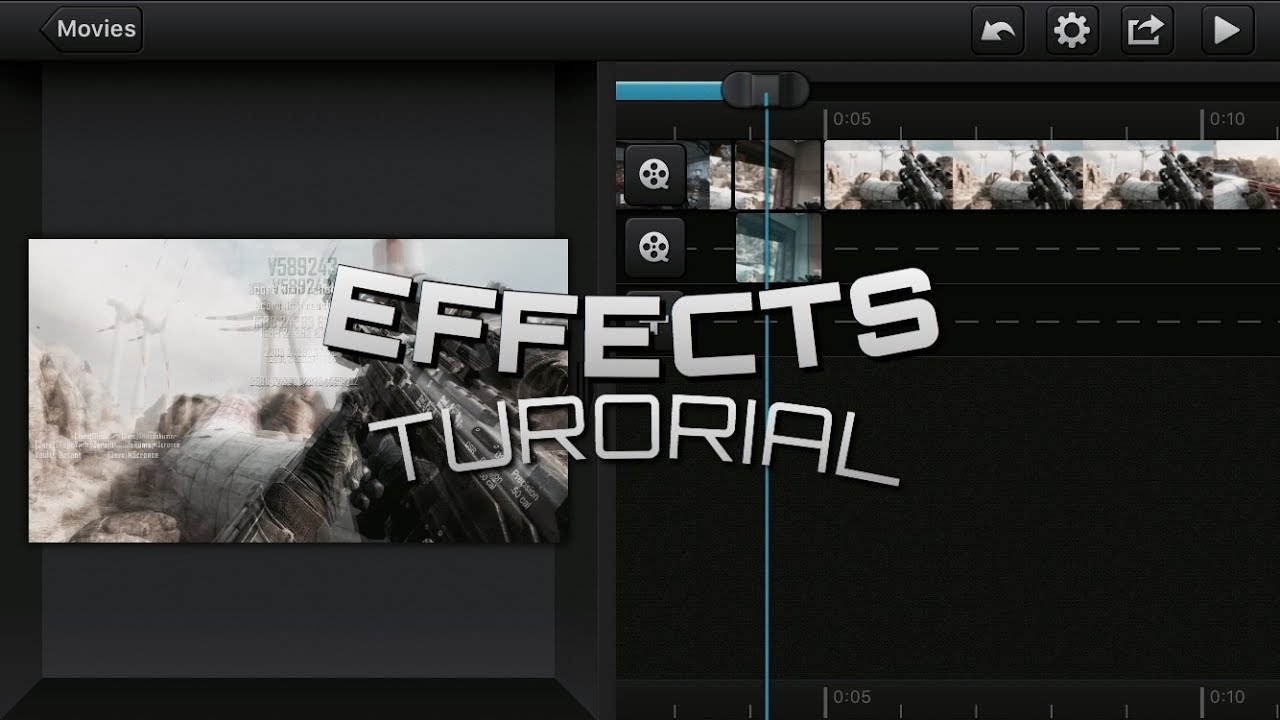Select the second video track reel icon
This screenshot has height=720, width=1280.
pos(655,246)
